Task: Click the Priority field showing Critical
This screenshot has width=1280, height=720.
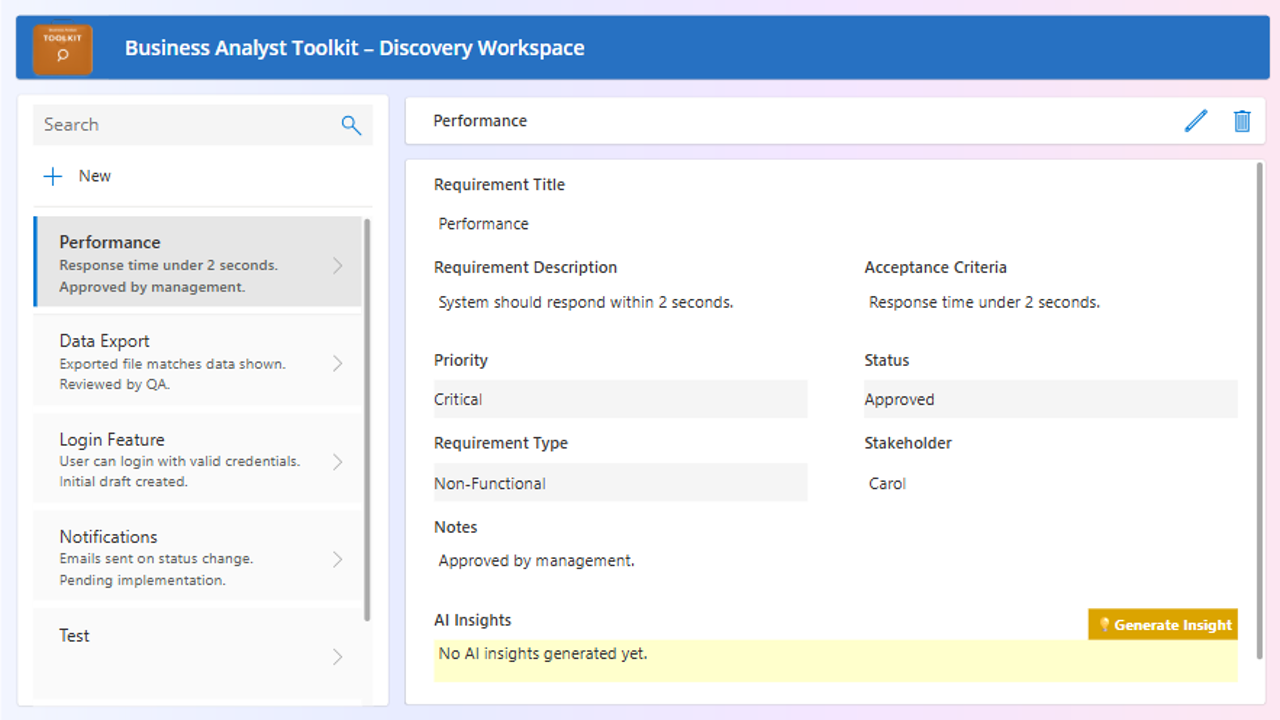Action: [x=620, y=399]
